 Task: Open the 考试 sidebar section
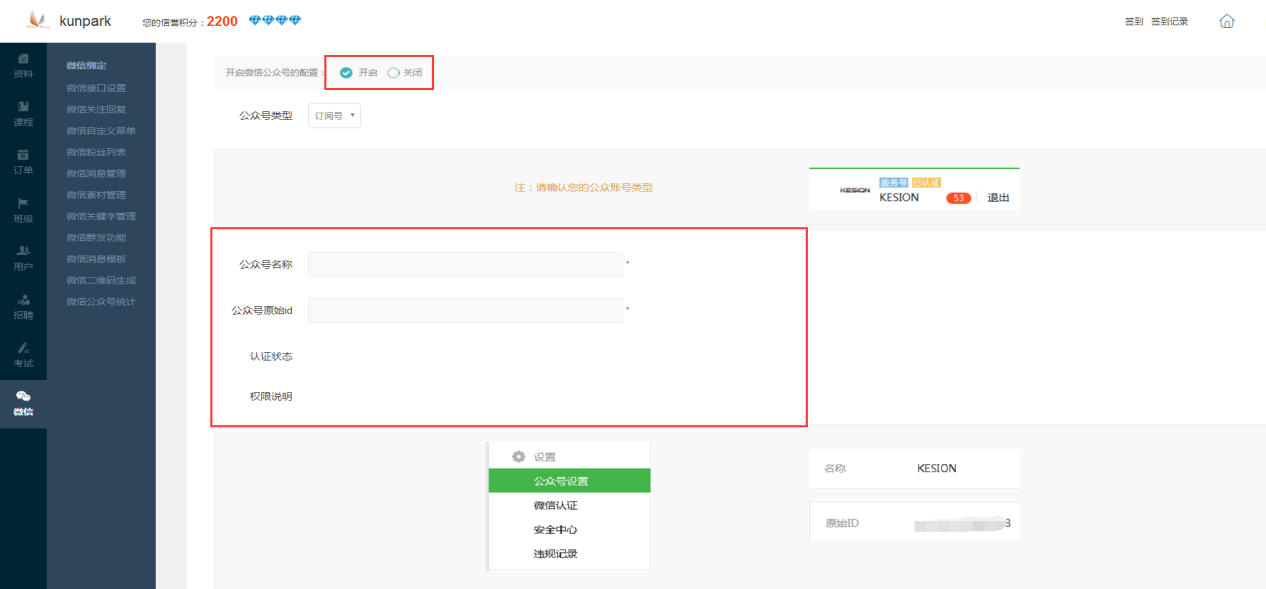[23, 354]
